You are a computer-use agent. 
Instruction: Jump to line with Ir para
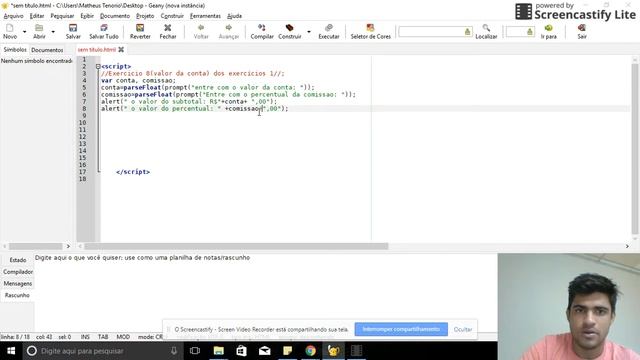point(548,31)
